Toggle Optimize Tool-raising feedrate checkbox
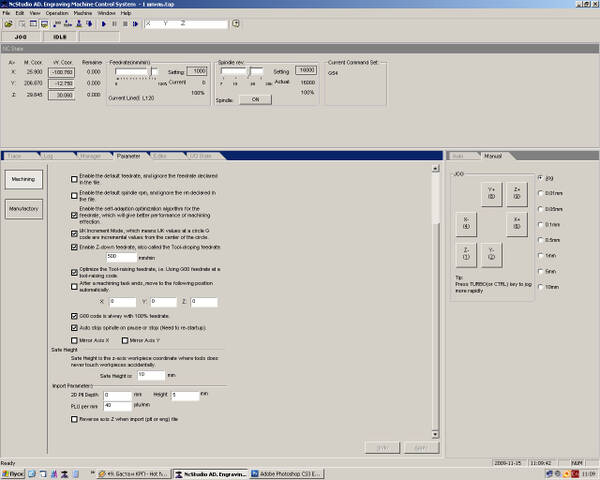Viewport: 600px width, 480px height. (x=74, y=273)
